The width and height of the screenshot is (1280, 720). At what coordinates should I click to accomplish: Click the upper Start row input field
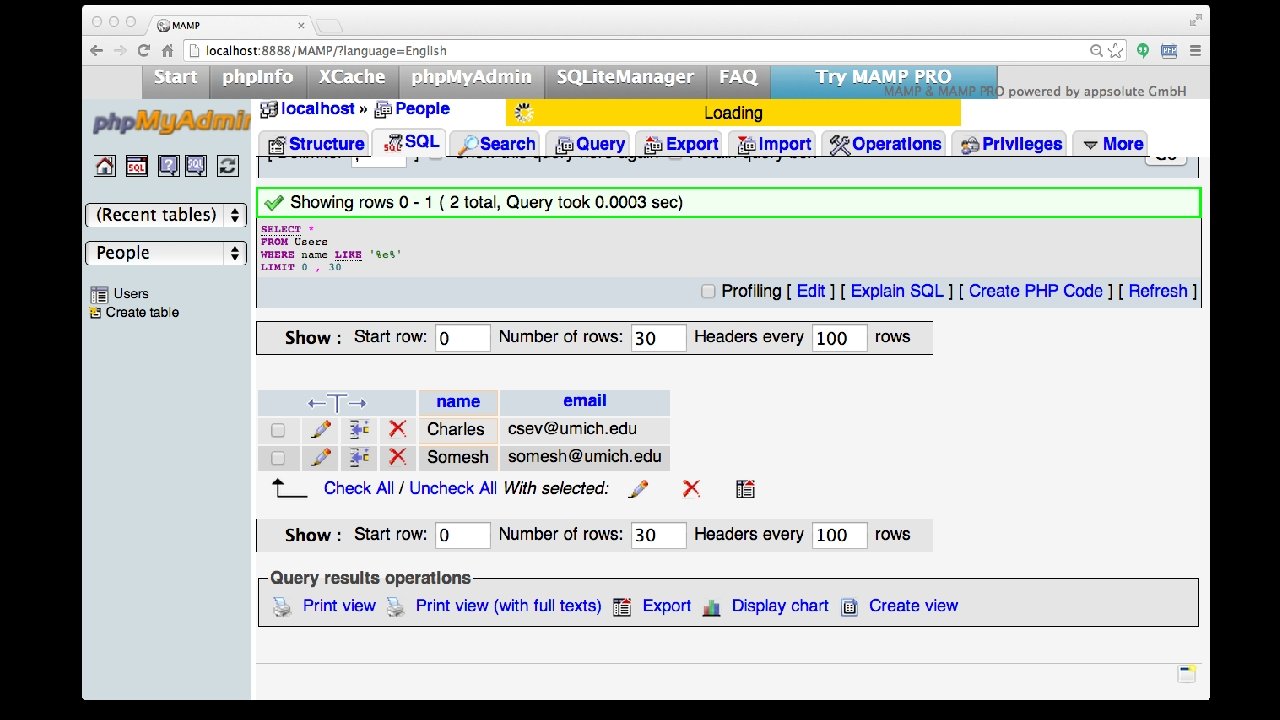coord(464,338)
